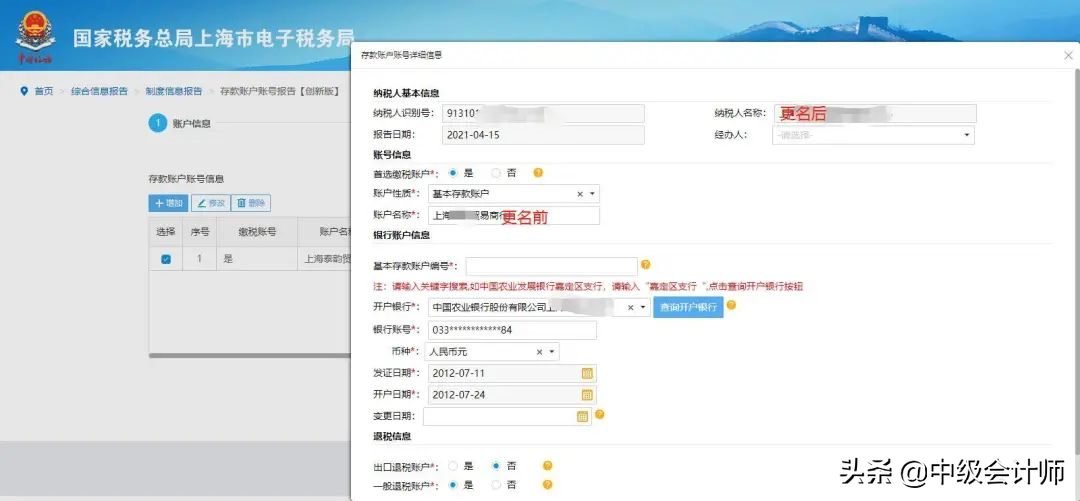Click the 查询开户银行 button
Viewport: 1080px width, 501px height.
(x=688, y=307)
